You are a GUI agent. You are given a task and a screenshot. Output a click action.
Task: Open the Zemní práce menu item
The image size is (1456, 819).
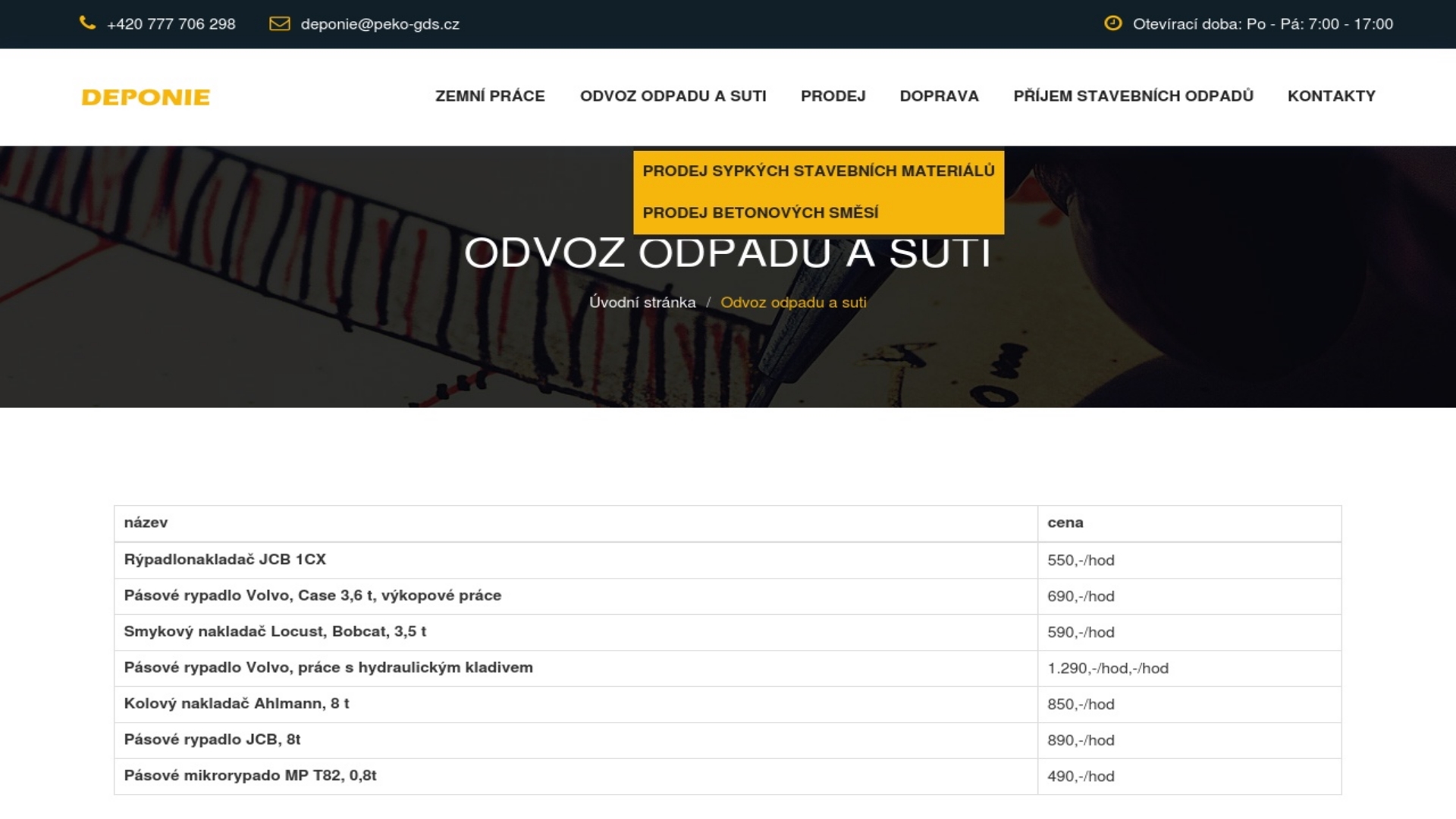point(490,96)
